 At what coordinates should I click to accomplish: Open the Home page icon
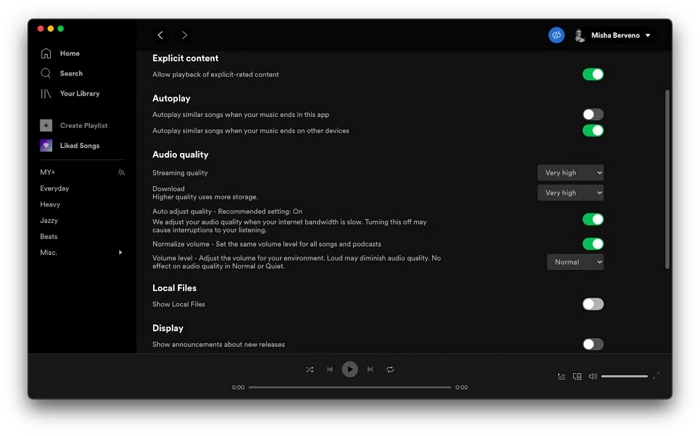[x=46, y=53]
